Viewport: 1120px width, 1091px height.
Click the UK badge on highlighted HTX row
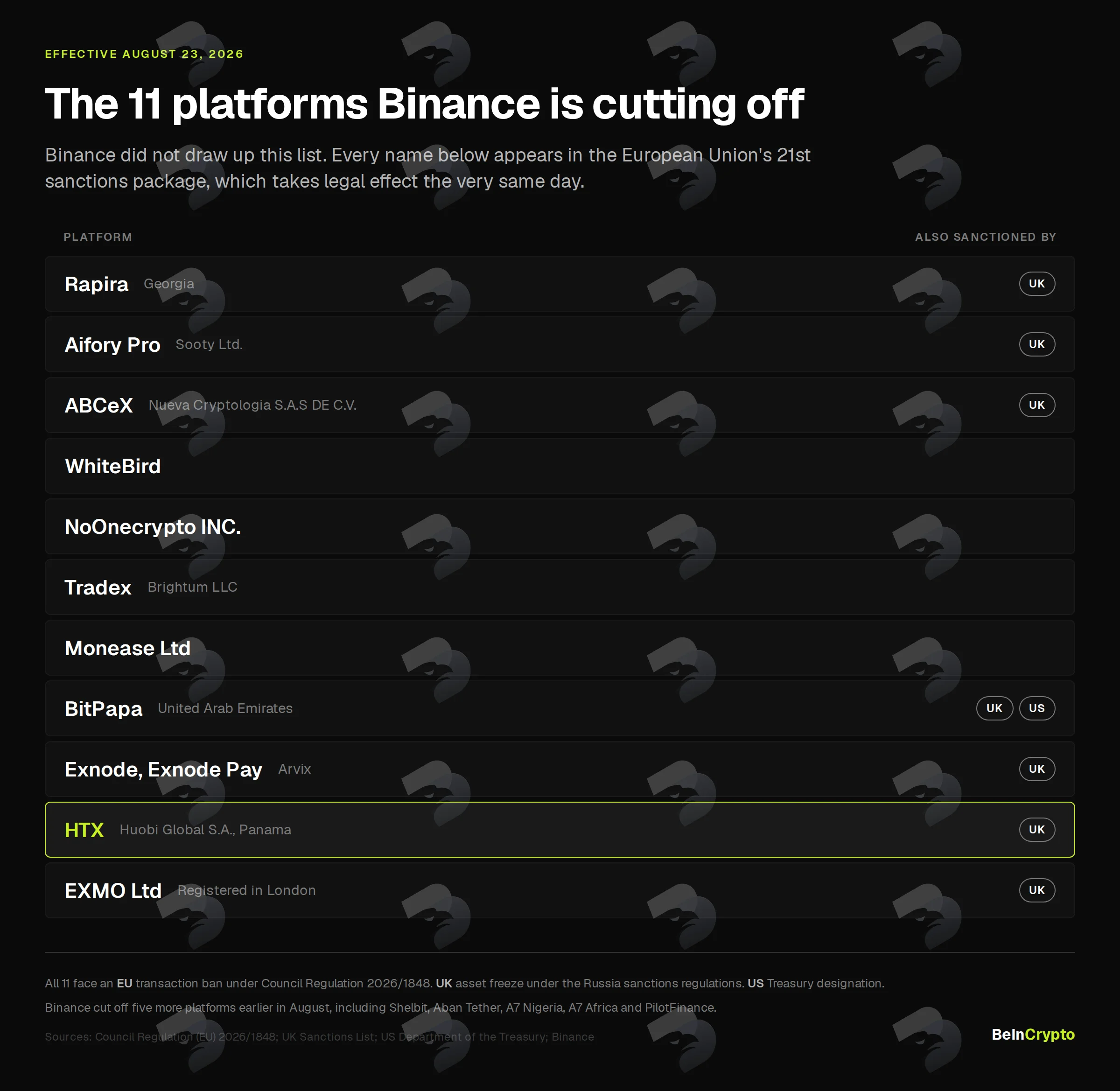click(1036, 830)
